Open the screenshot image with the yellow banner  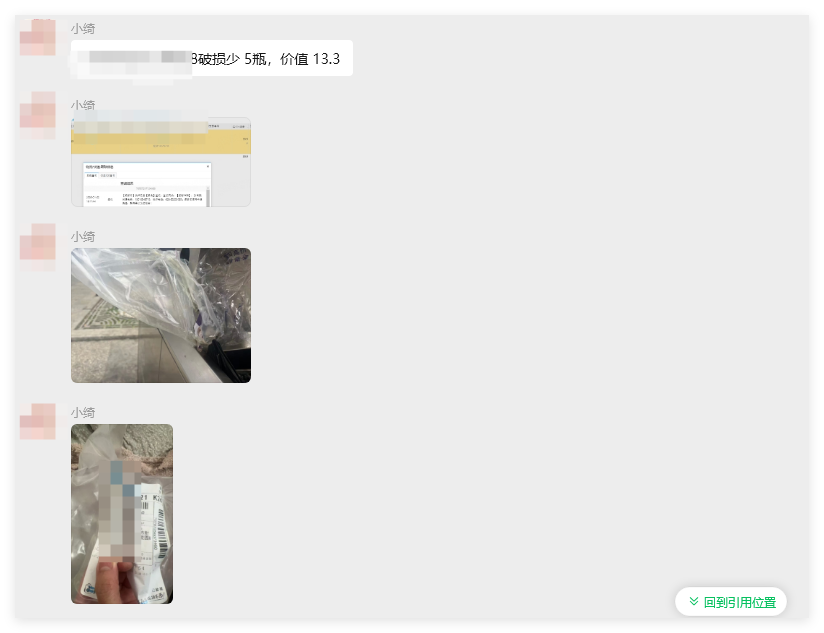(160, 162)
